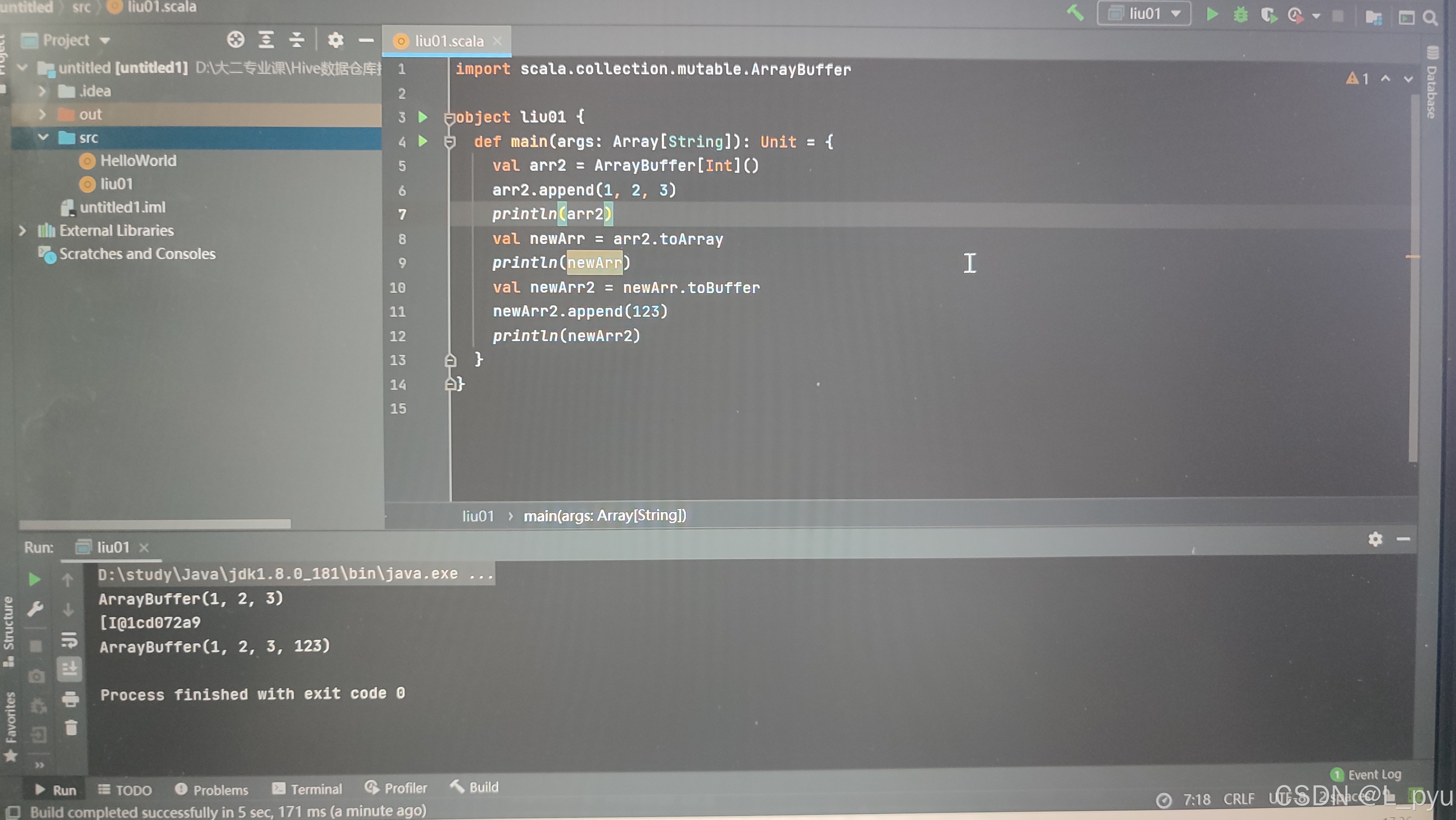Click the locate target icon in Project panel
Screen dimensions: 1456x820
(236, 40)
